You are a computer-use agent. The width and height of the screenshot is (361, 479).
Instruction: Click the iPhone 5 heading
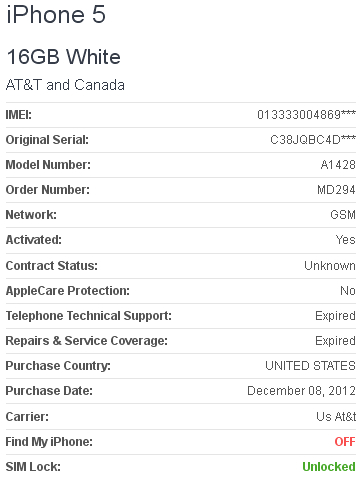pos(56,14)
